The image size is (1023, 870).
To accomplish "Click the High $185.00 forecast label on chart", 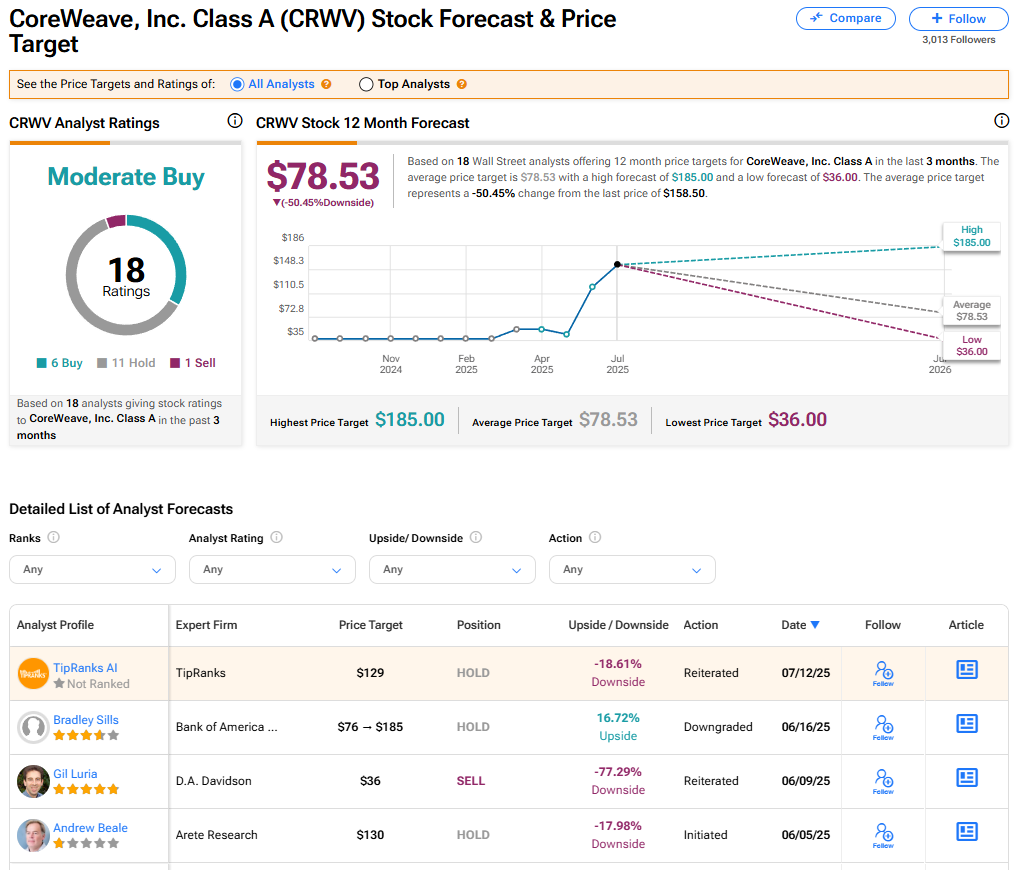I will pyautogui.click(x=971, y=236).
